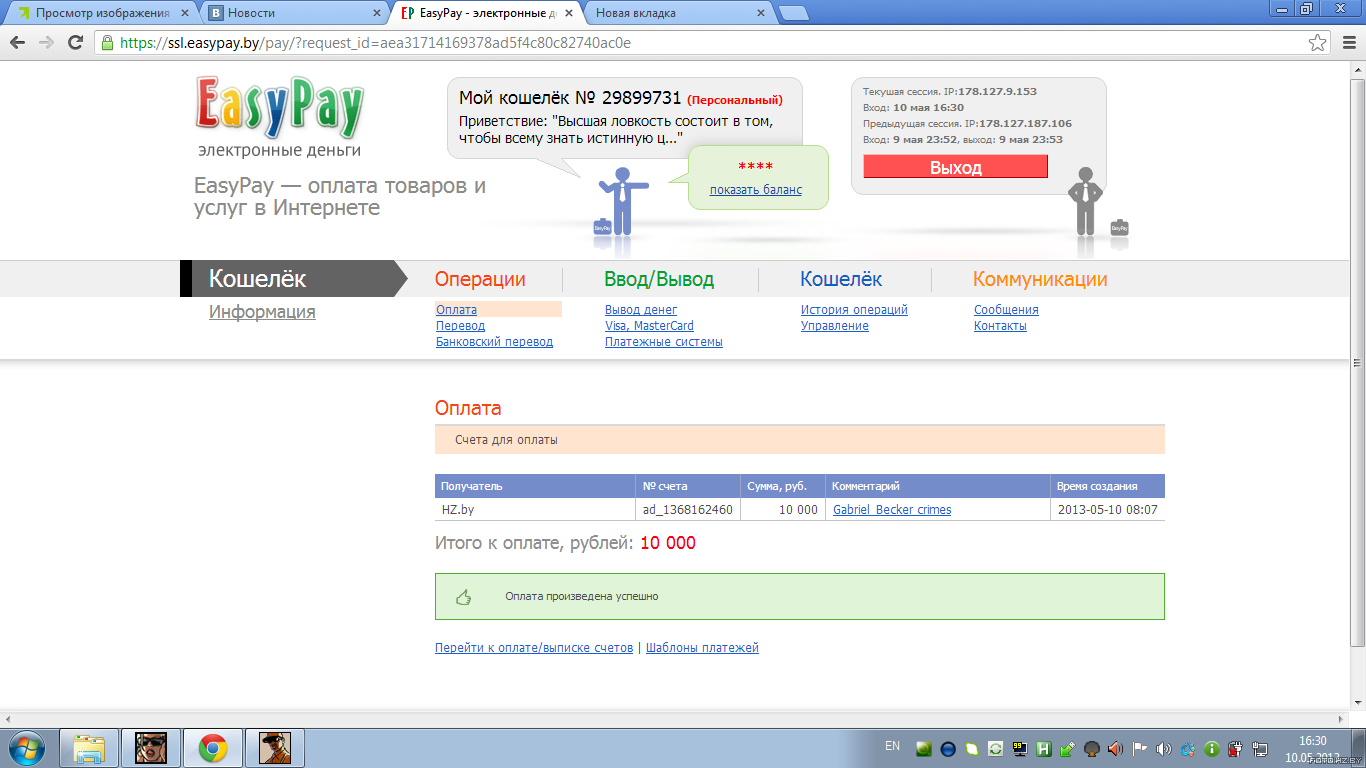Open the Windows Start menu
This screenshot has width=1366, height=768.
pos(26,748)
